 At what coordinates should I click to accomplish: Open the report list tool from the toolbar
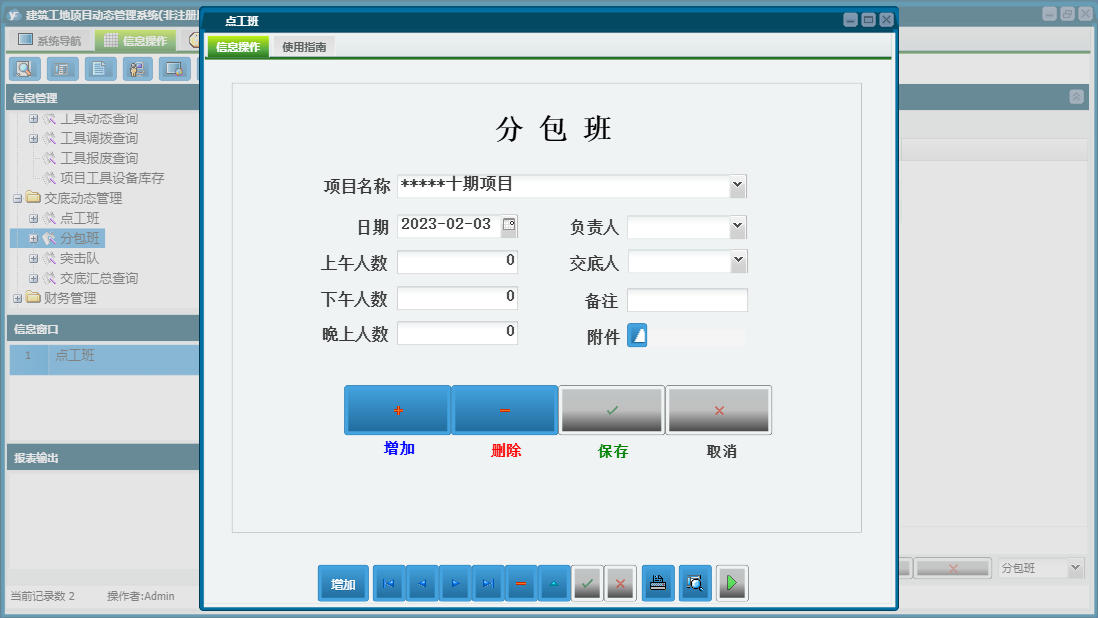61,68
